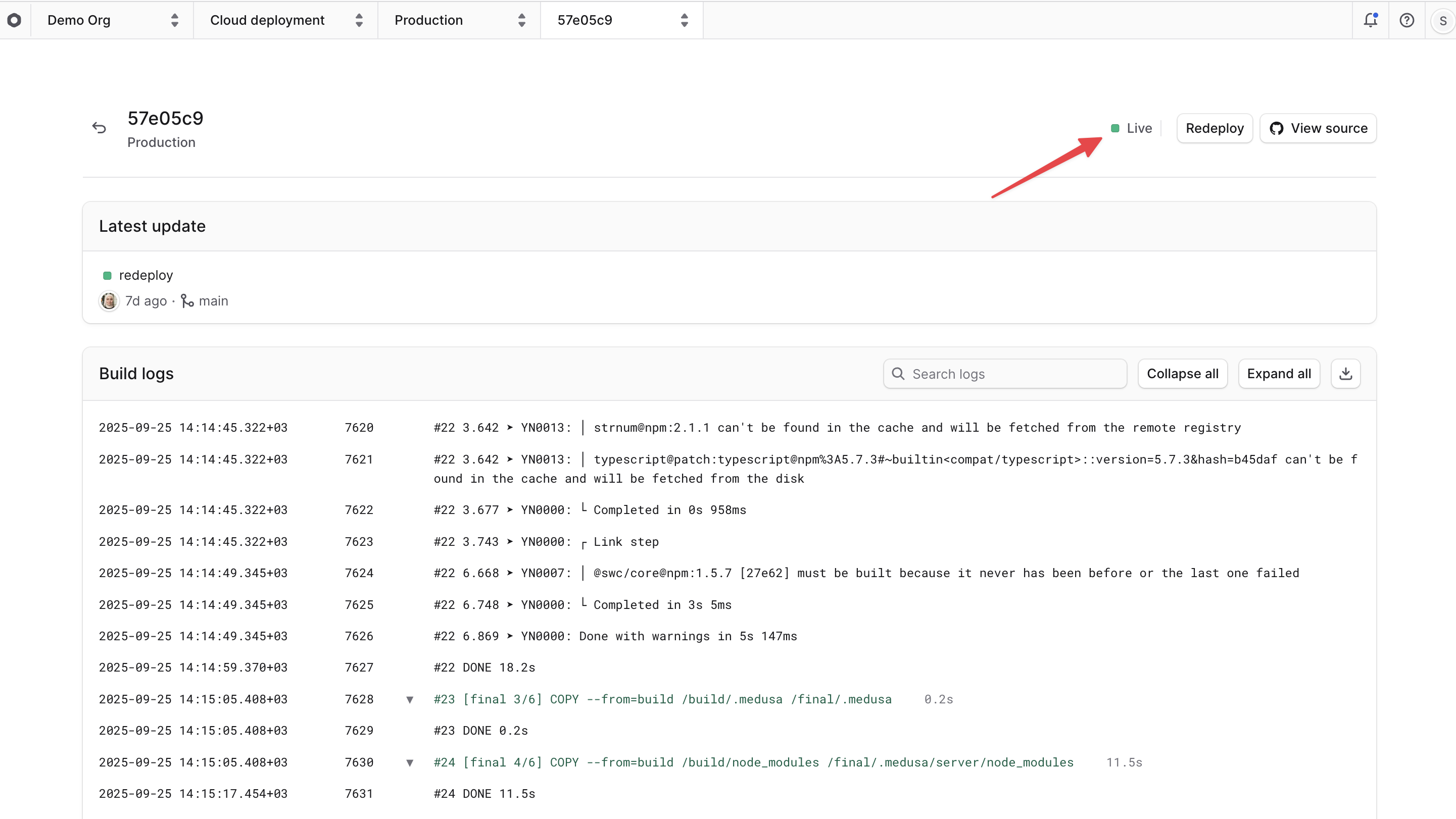1456x819 pixels.
Task: Click the author avatar under redeploy
Action: pos(109,300)
